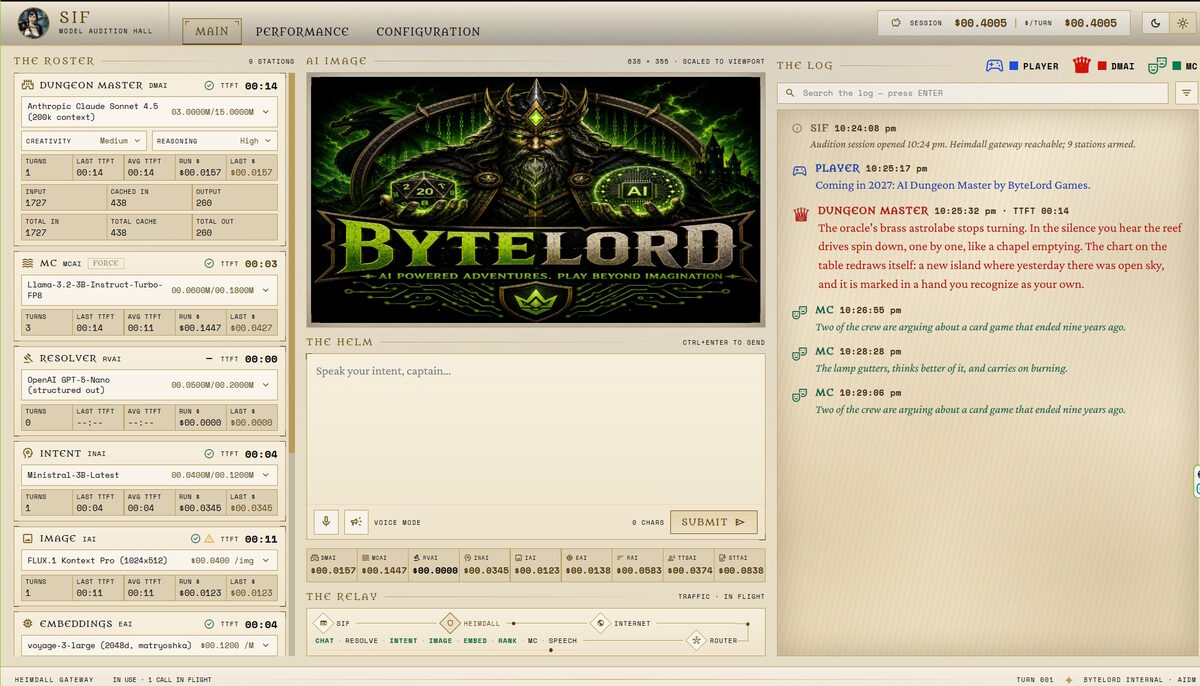1200x686 pixels.
Task: Click the STTAI cost tile
Action: [740, 564]
